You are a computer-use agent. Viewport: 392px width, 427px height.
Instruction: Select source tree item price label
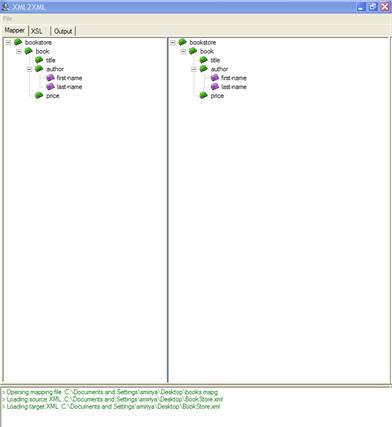(53, 96)
